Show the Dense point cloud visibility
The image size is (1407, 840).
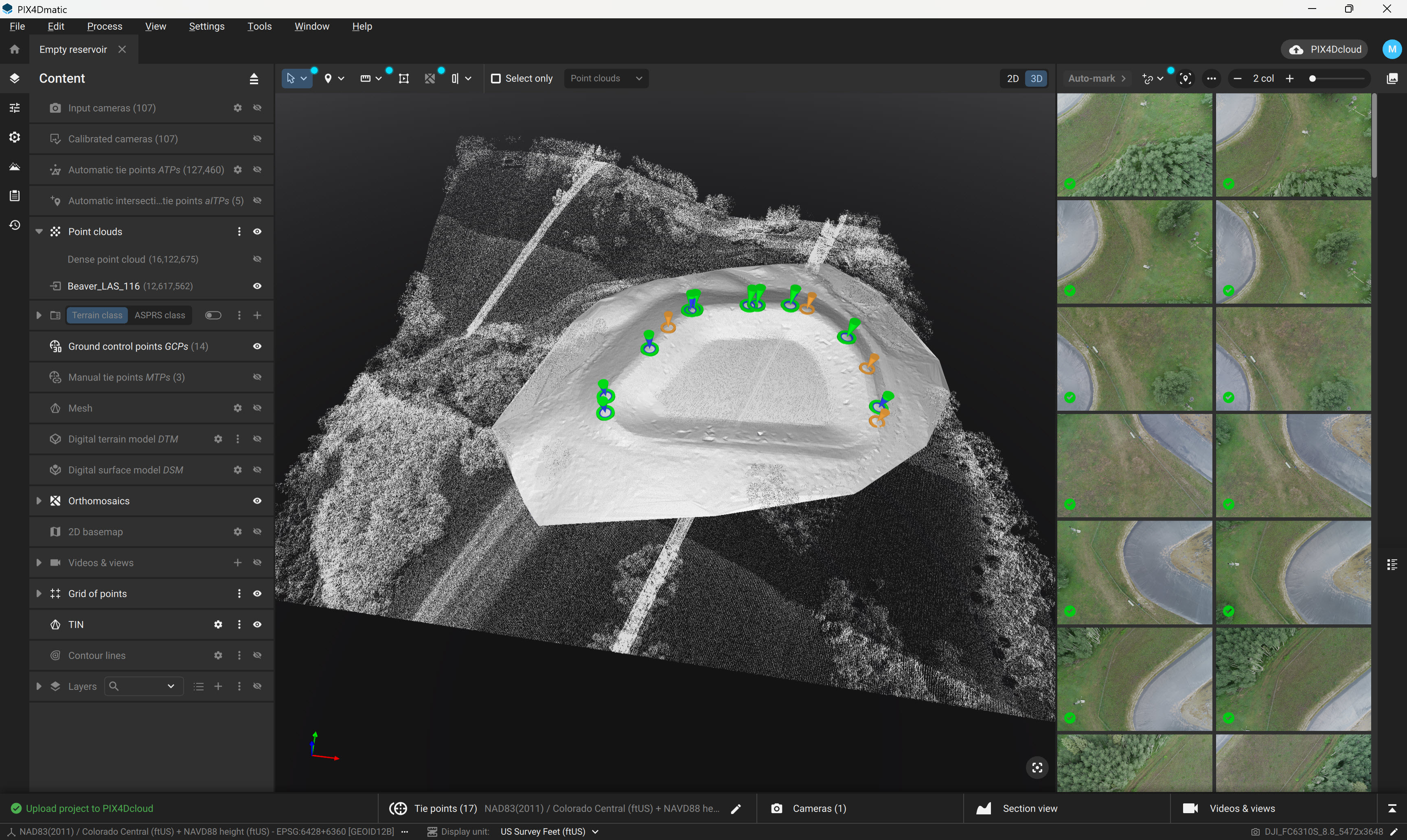coord(257,259)
